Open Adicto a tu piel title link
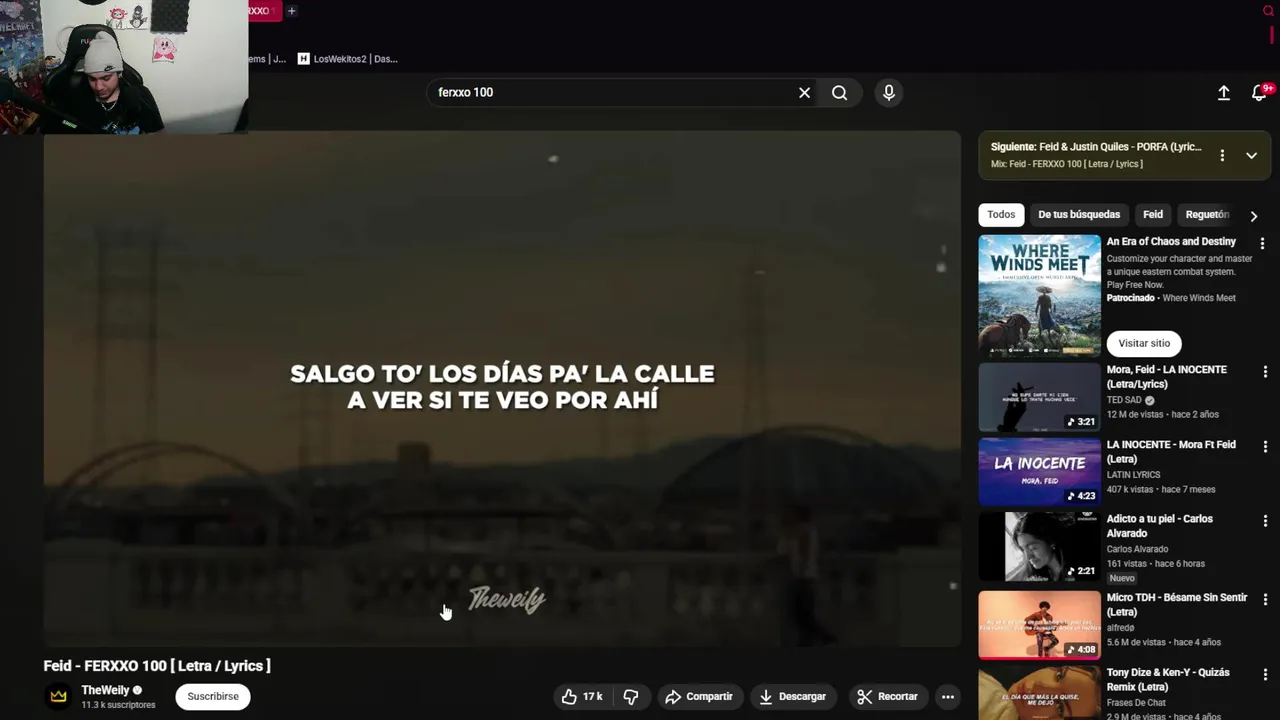 (1160, 526)
